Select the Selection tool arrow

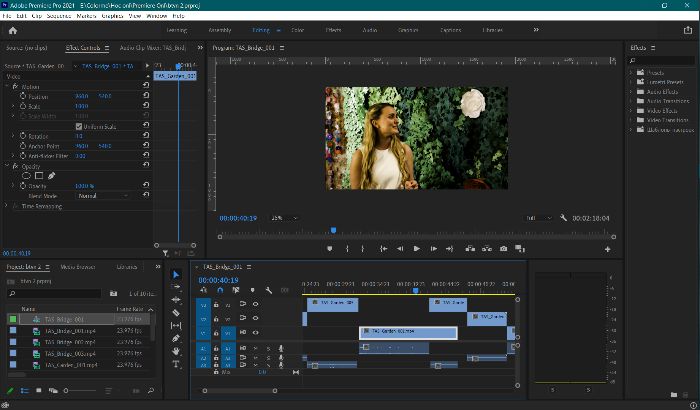176,274
